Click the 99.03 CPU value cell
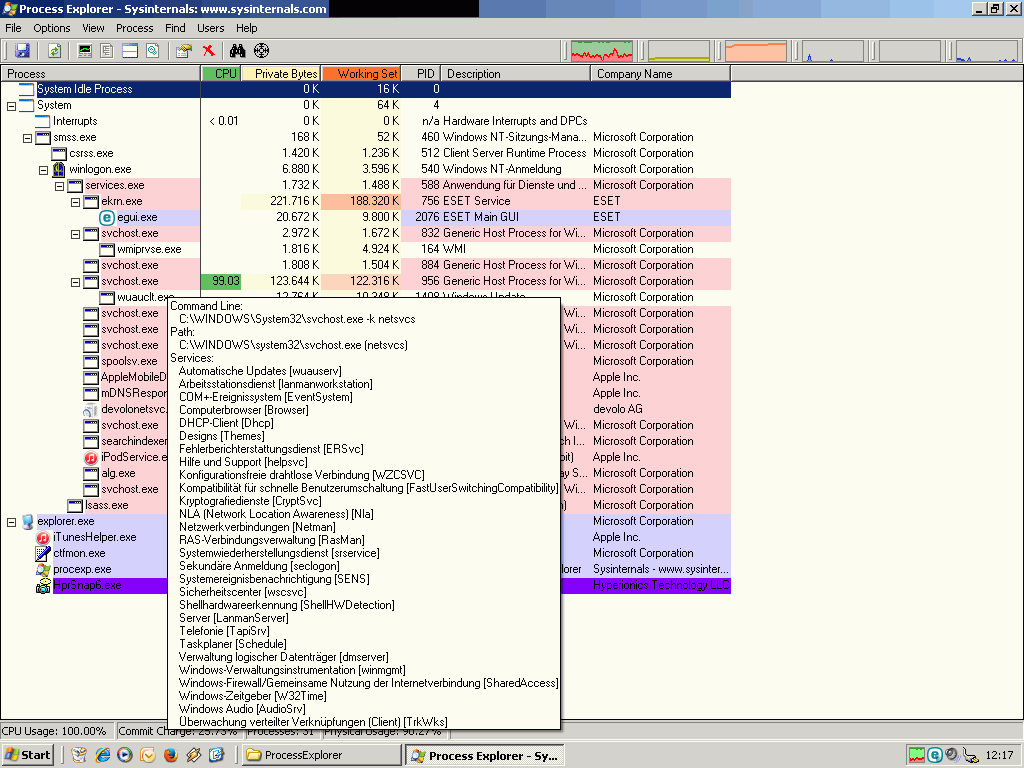Screen dimensions: 1024x768 pos(221,281)
